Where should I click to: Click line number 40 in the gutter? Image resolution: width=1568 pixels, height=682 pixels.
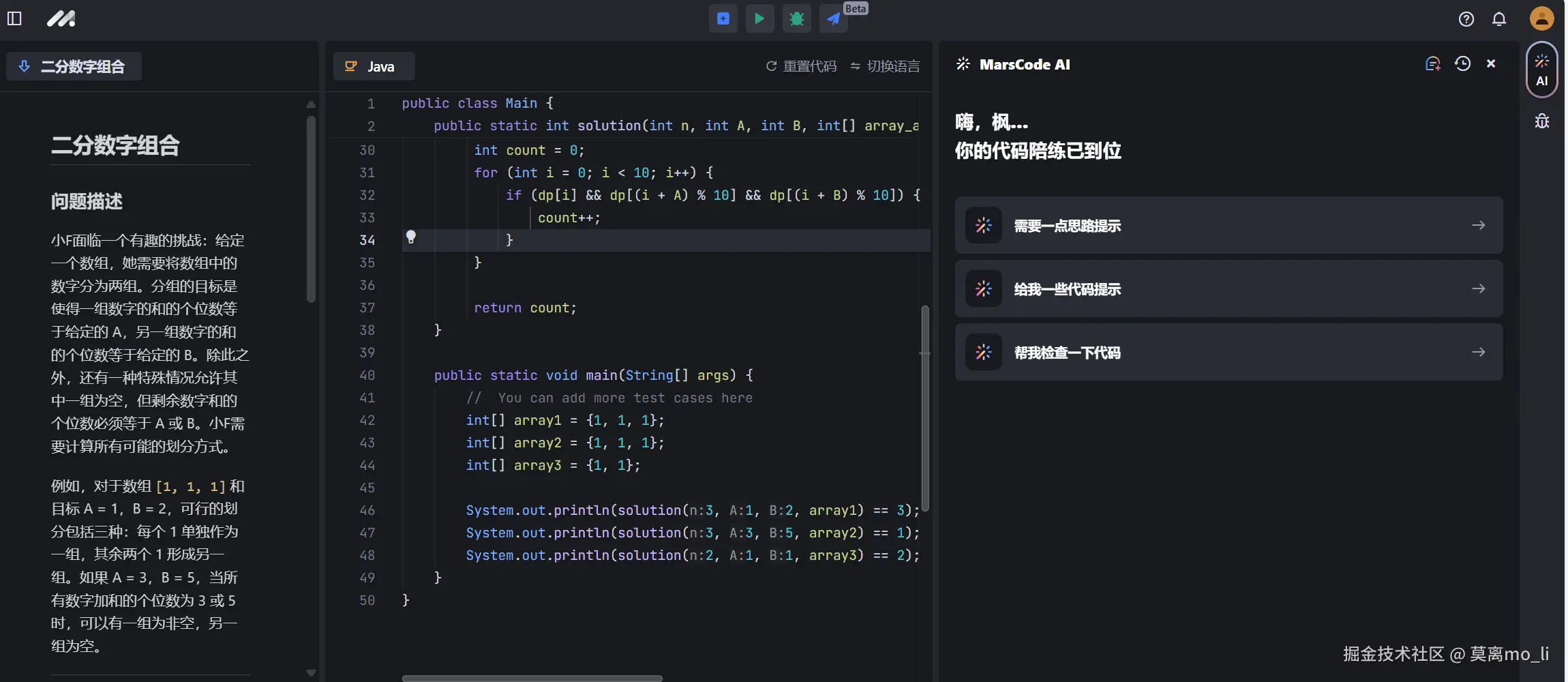[x=367, y=375]
